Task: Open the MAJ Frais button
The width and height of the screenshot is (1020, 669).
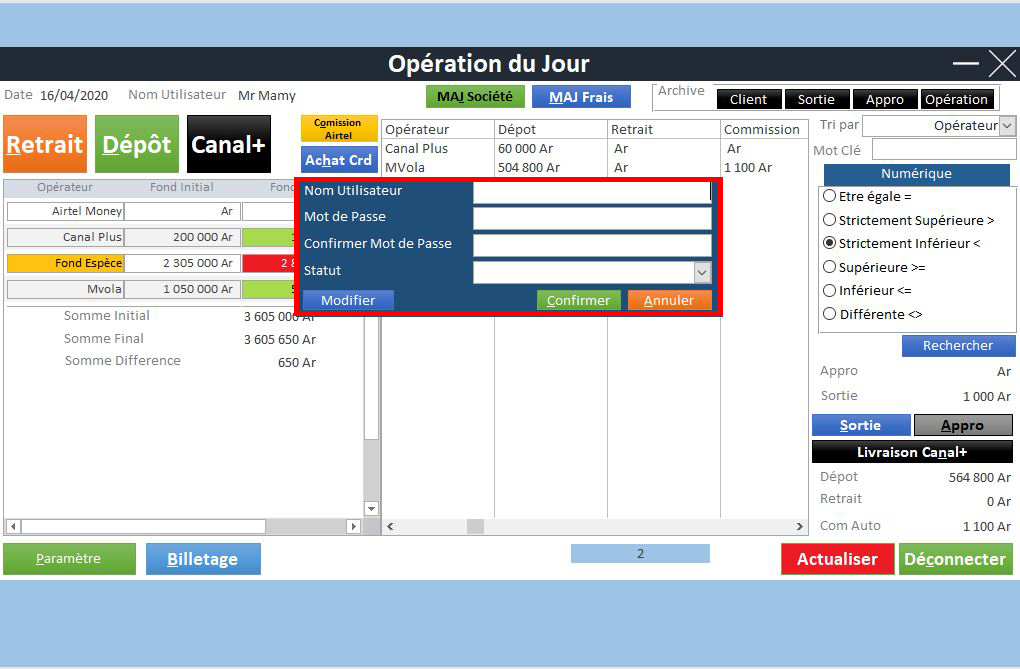Action: coord(581,97)
